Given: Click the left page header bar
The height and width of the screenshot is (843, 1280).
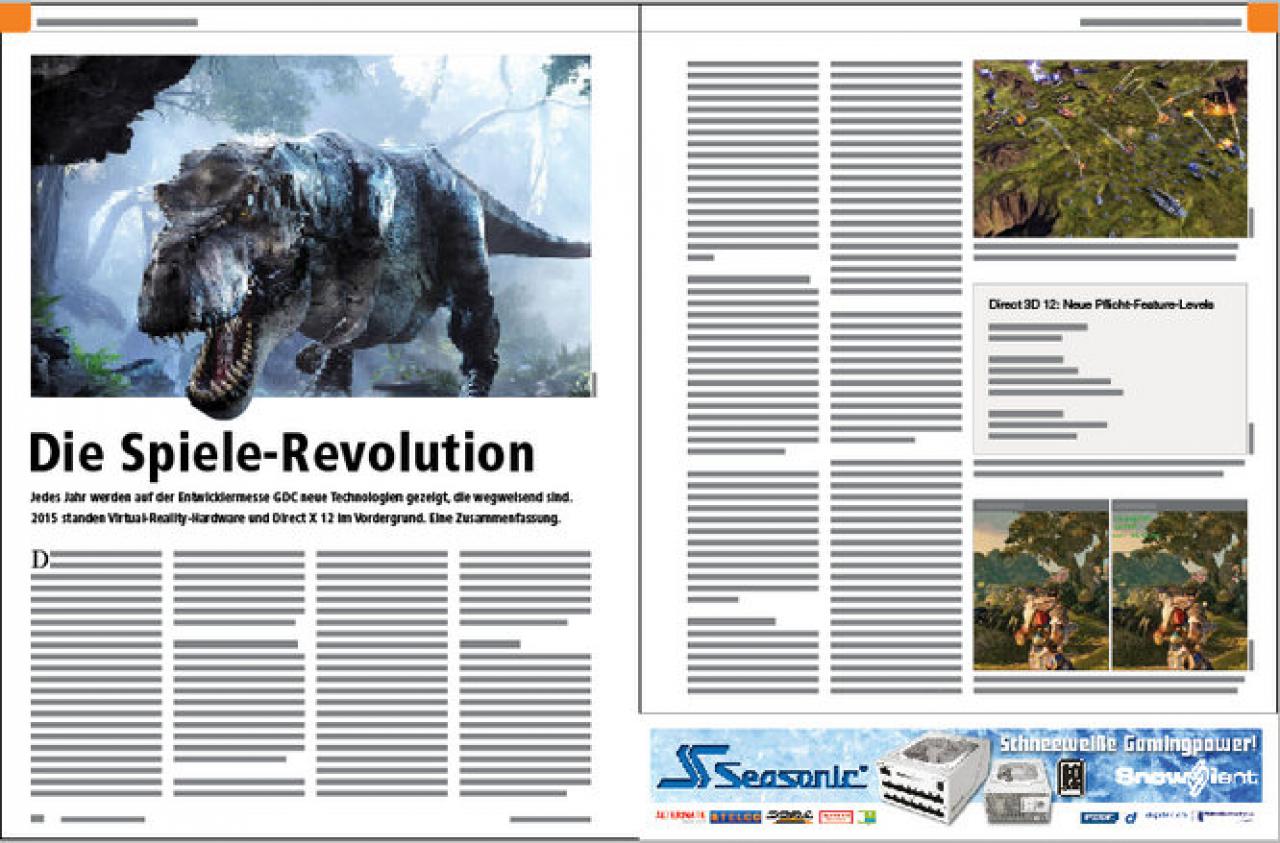Looking at the screenshot, I should click(x=117, y=21).
